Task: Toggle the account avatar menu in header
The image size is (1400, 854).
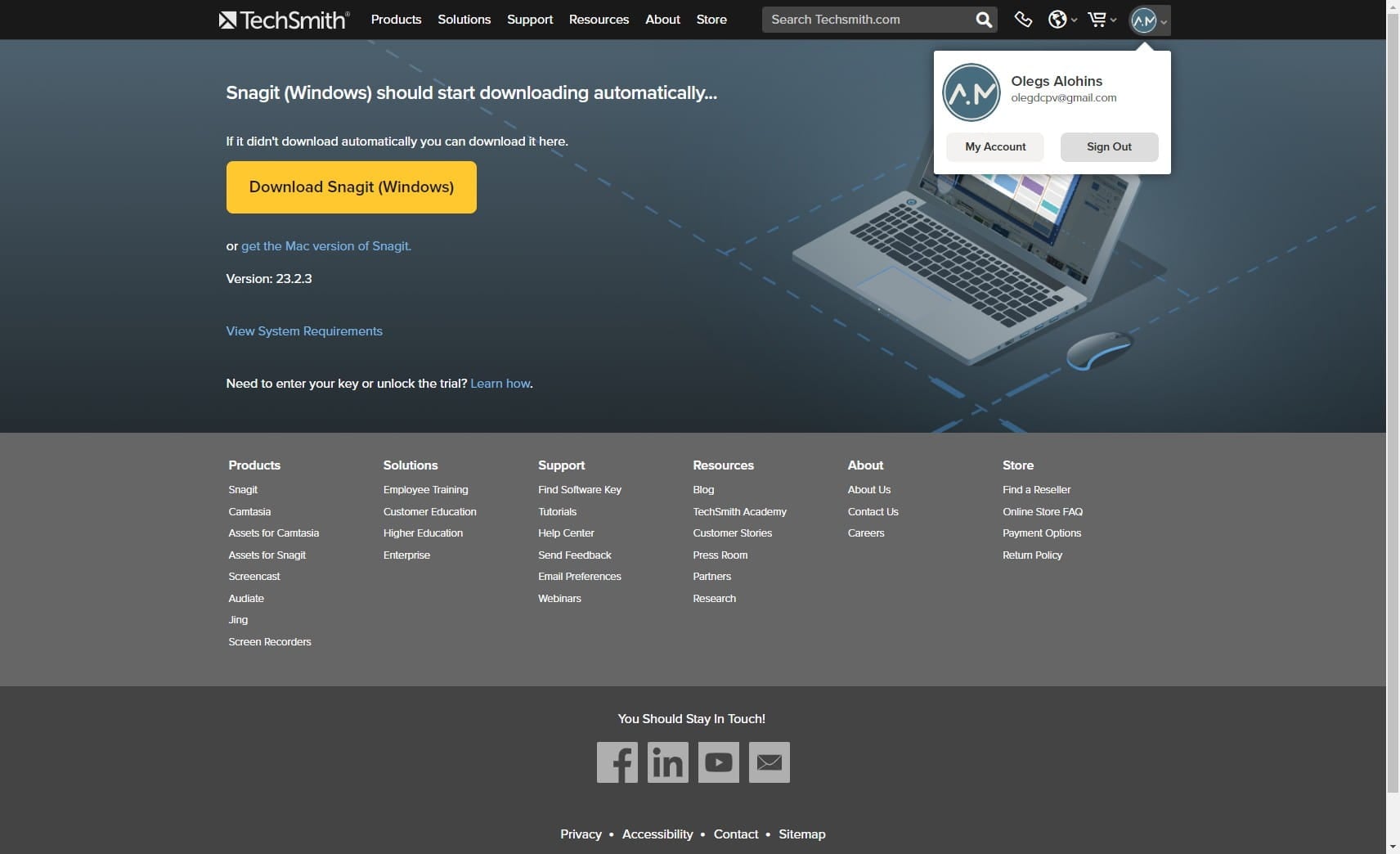Action: 1149,20
